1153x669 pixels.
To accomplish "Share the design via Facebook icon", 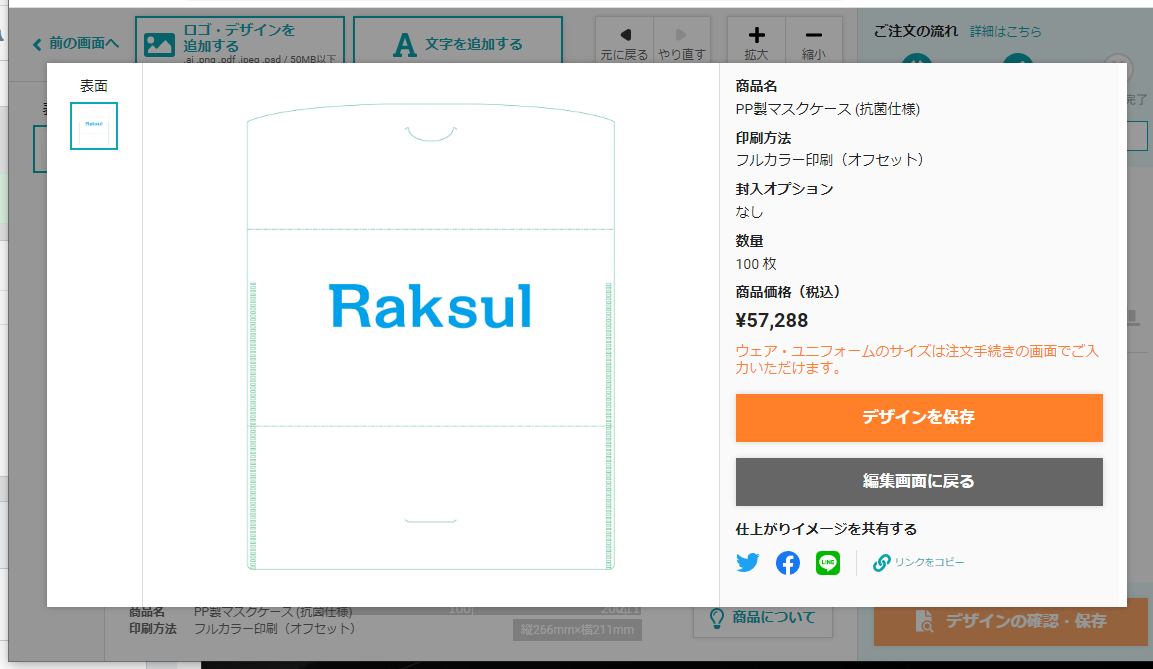I will 788,562.
